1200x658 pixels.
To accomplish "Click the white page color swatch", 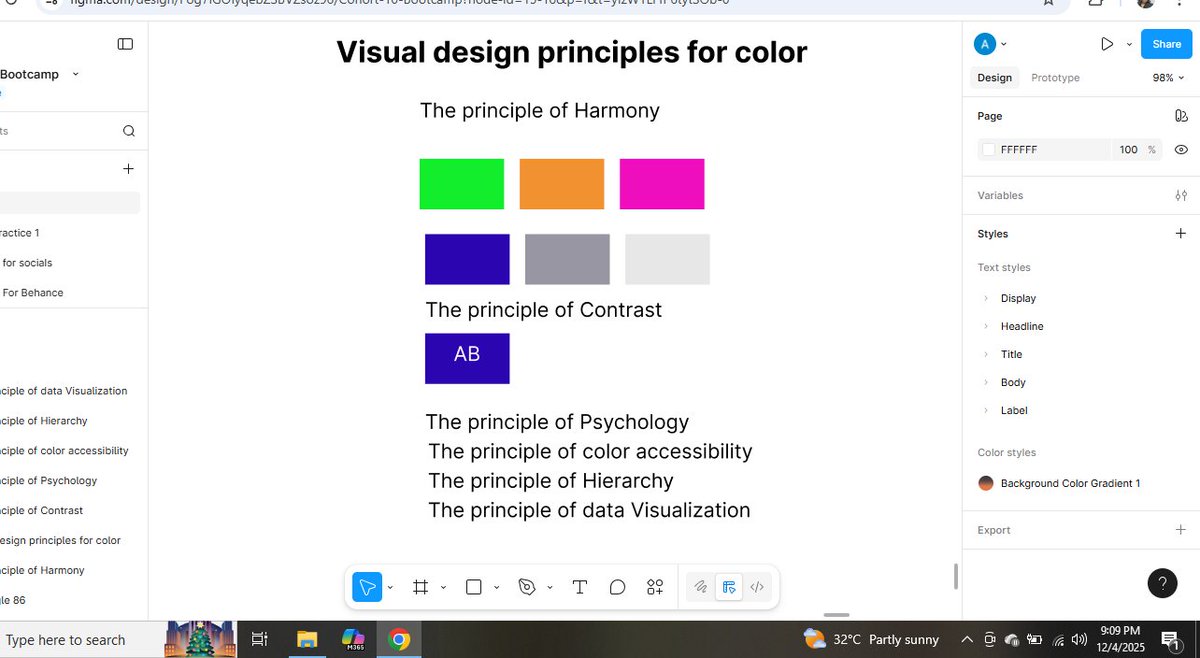I will [989, 150].
